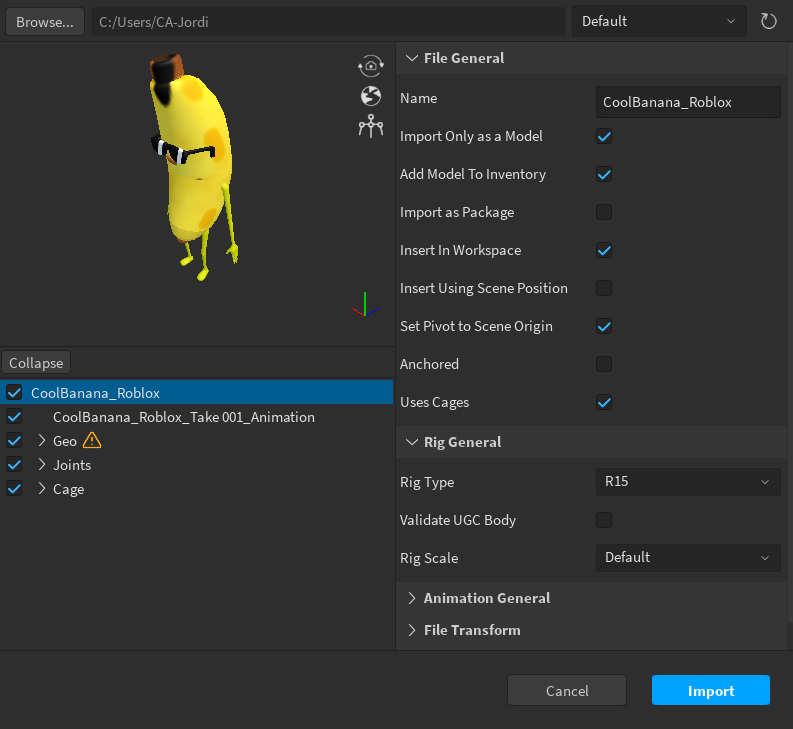Enable Import as Package checkbox
793x729 pixels.
pyautogui.click(x=604, y=212)
